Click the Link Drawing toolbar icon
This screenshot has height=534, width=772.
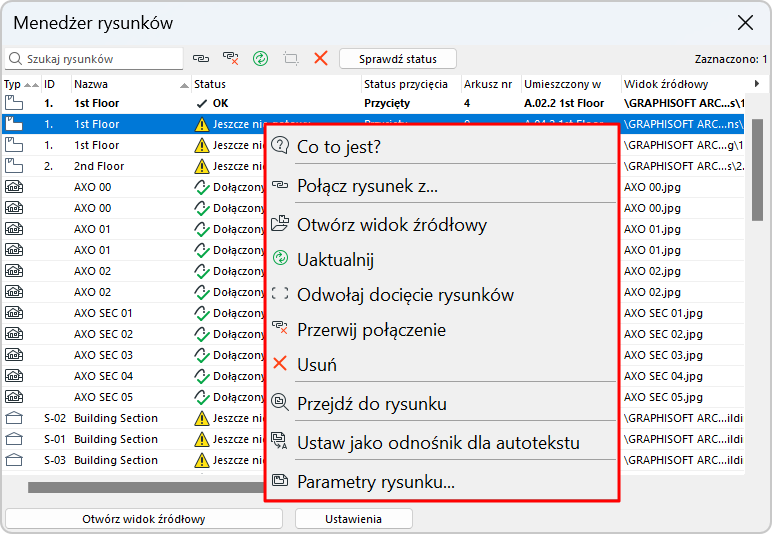coord(200,59)
